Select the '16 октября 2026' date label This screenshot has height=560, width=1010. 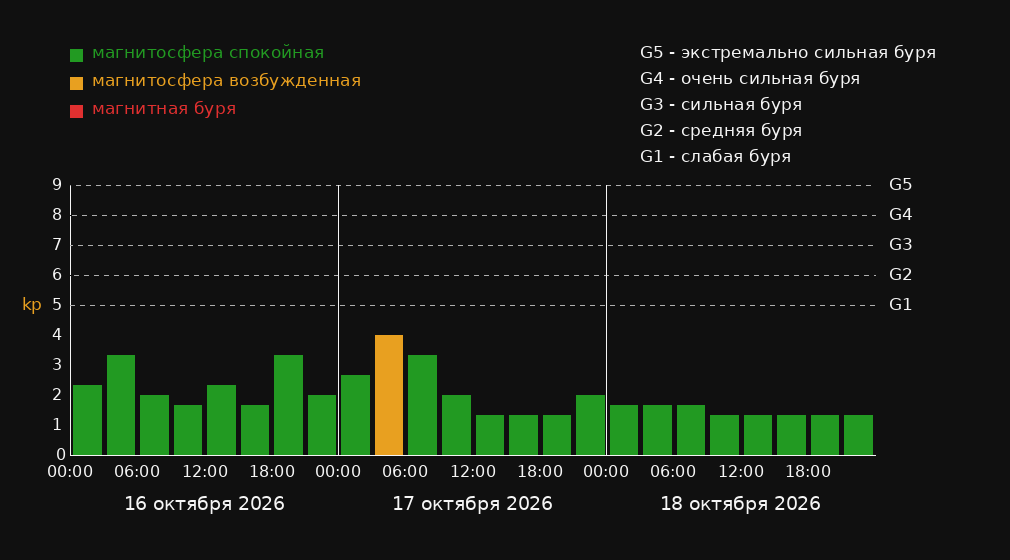point(204,504)
